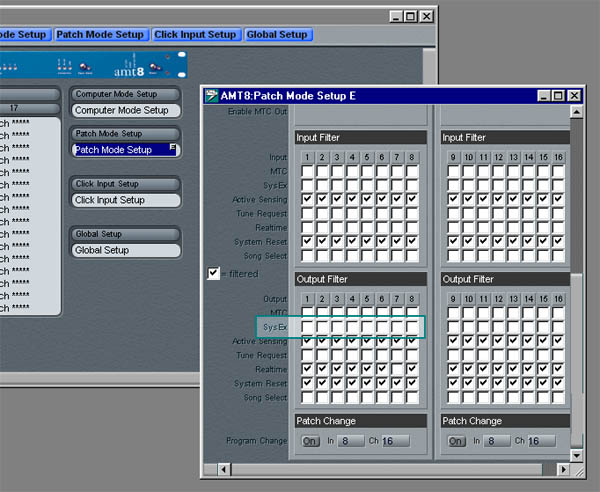Uncheck Output Filter System Reset for output 15

click(x=543, y=383)
